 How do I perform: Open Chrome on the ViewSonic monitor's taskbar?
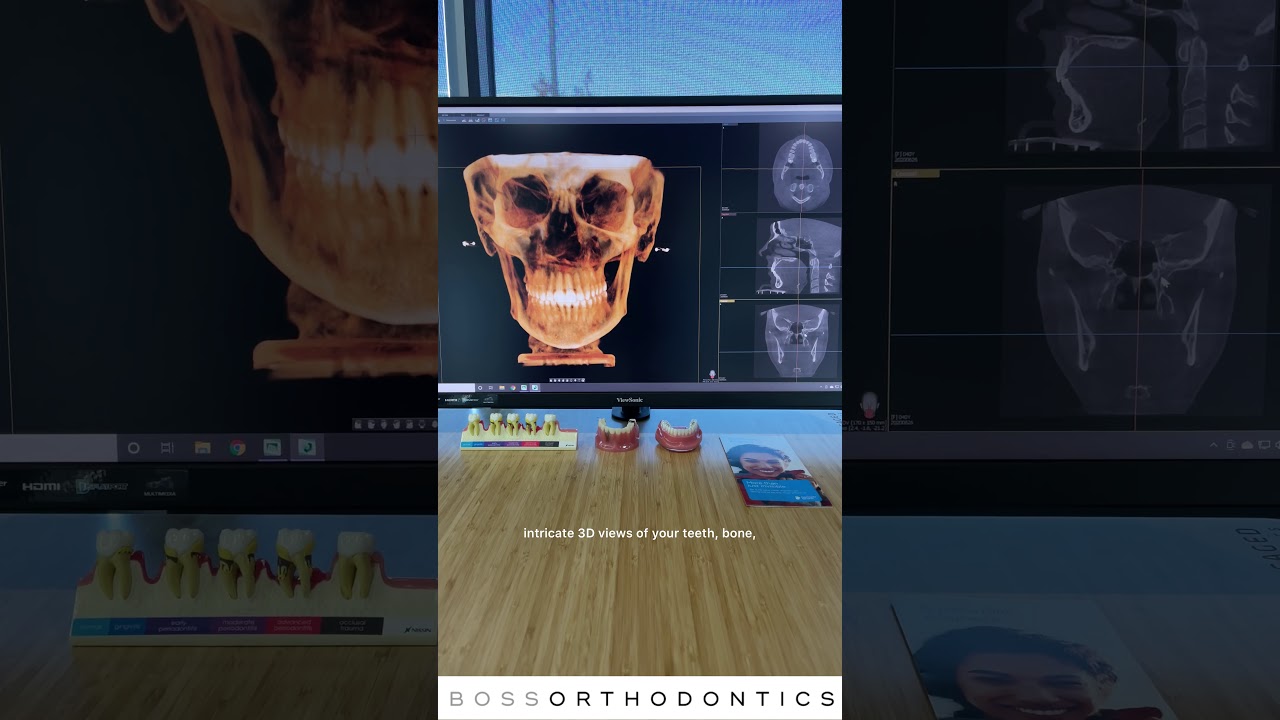[513, 388]
